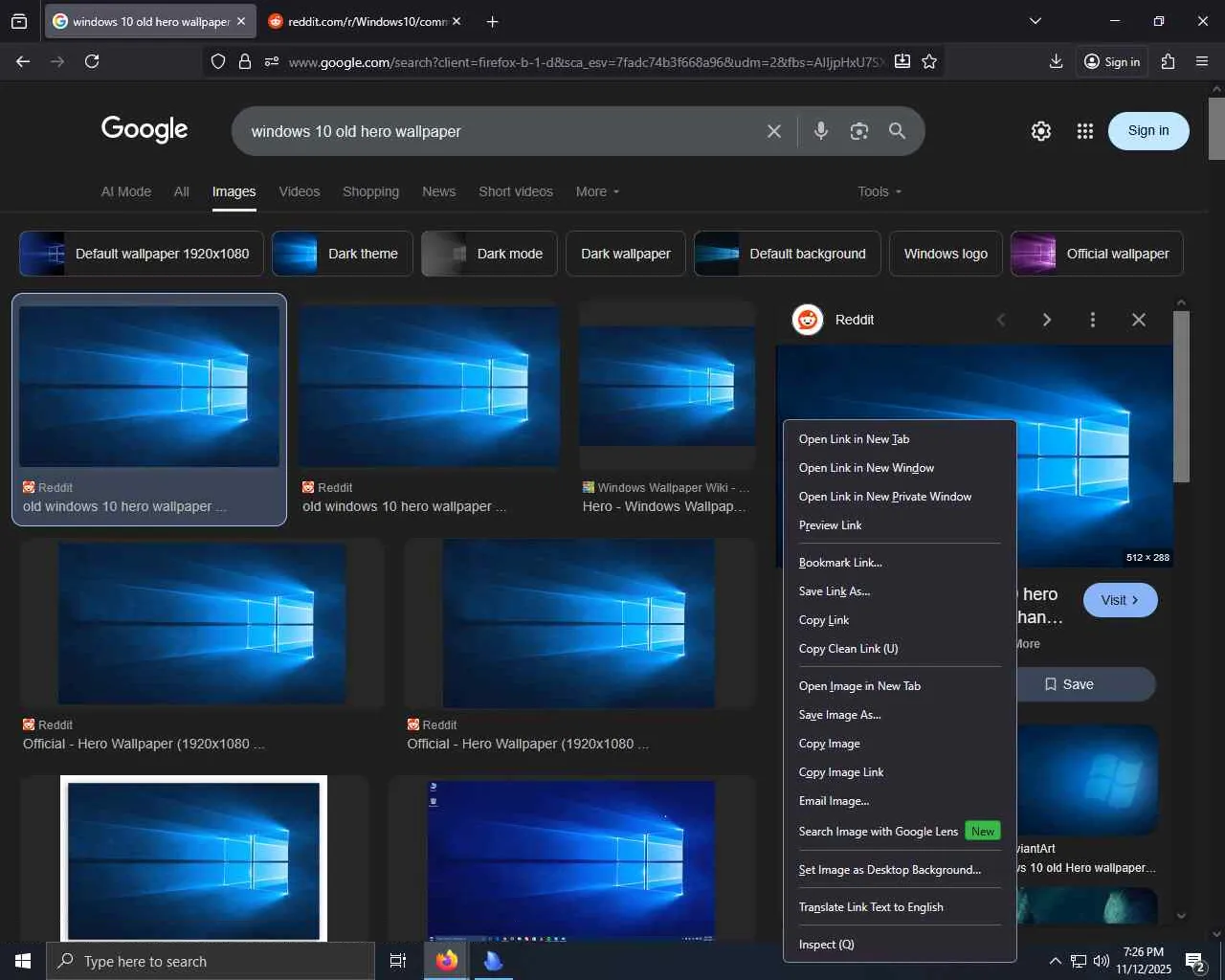This screenshot has height=980, width=1225.
Task: Choose Search Image with Google Lens
Action: [x=900, y=831]
